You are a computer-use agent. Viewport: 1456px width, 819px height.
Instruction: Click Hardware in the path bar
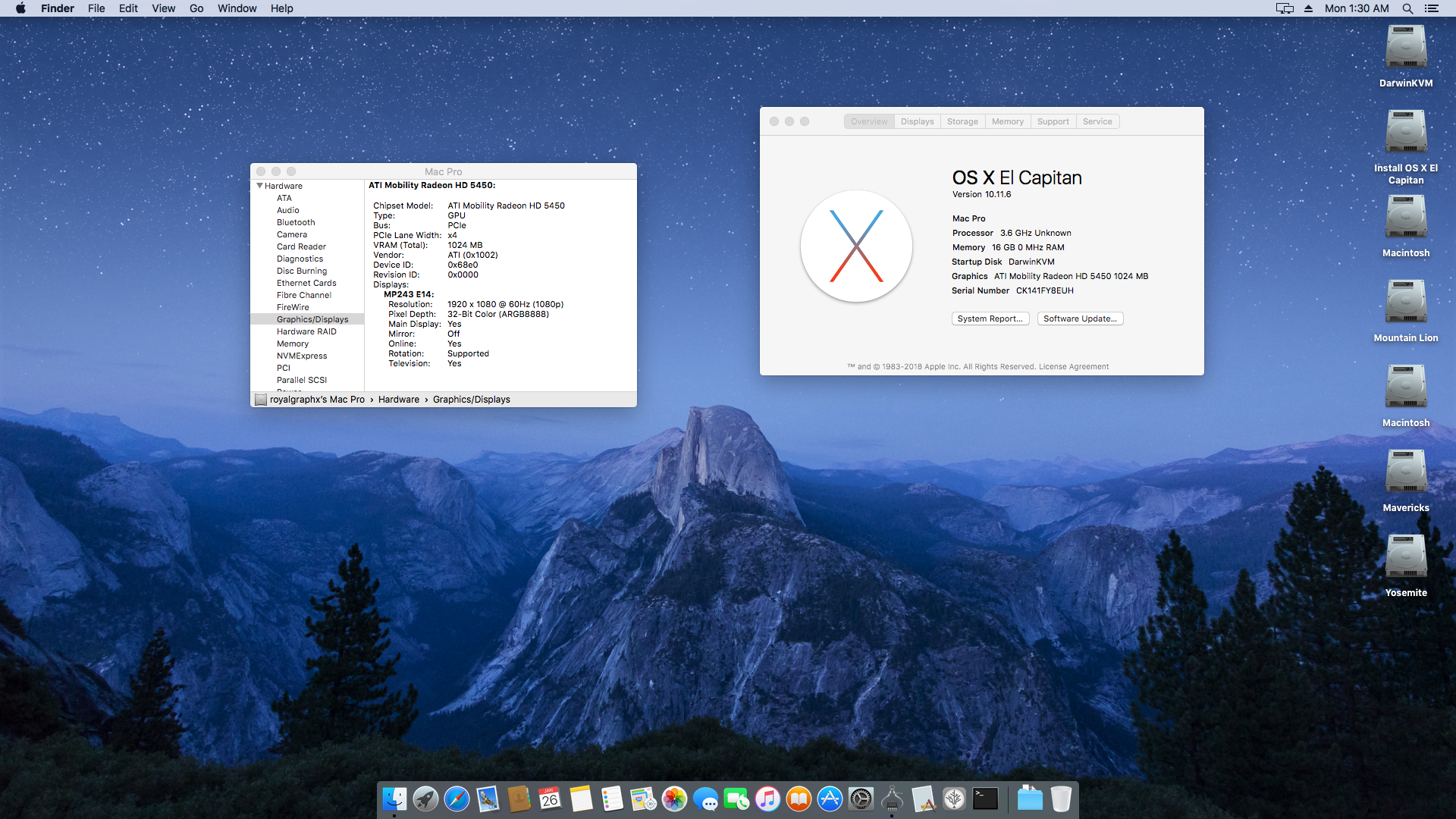pyautogui.click(x=398, y=400)
